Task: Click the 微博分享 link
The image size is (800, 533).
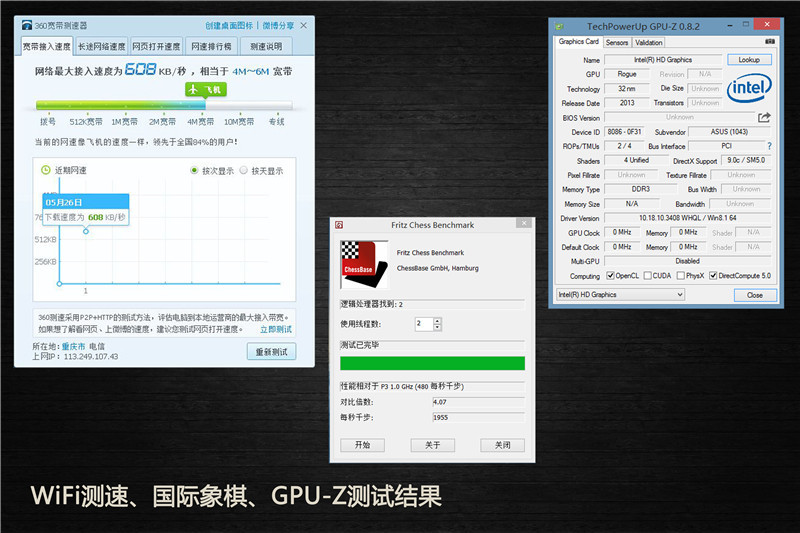Action: pyautogui.click(x=278, y=26)
